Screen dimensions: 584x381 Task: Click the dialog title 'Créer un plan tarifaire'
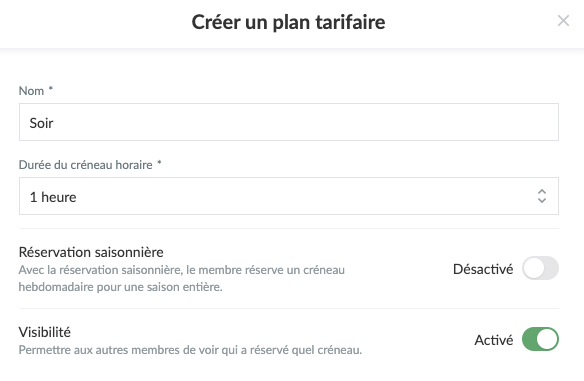288,22
